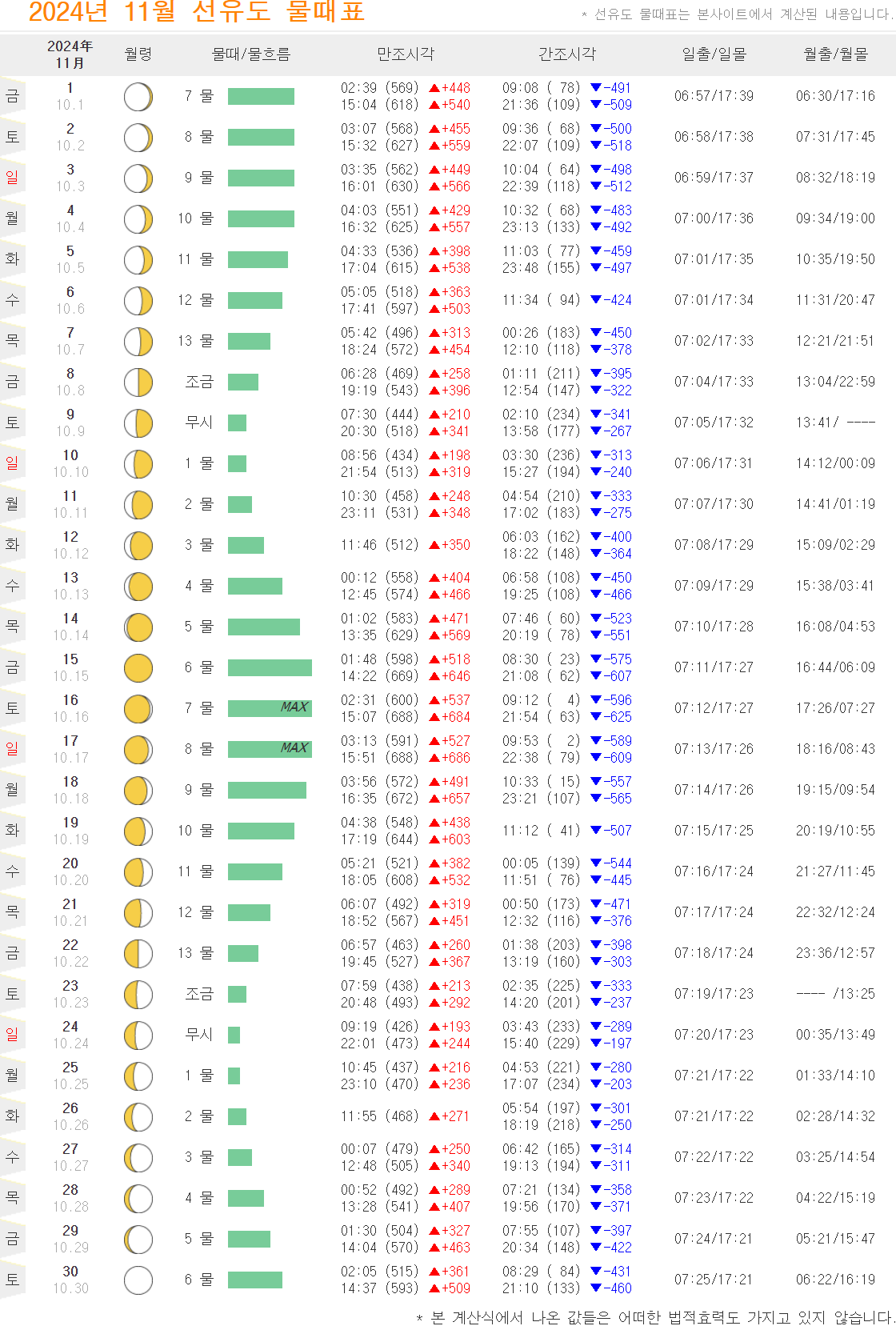Click the moon phase icon for November 19
Viewport: 896px width, 1330px height.
(138, 831)
